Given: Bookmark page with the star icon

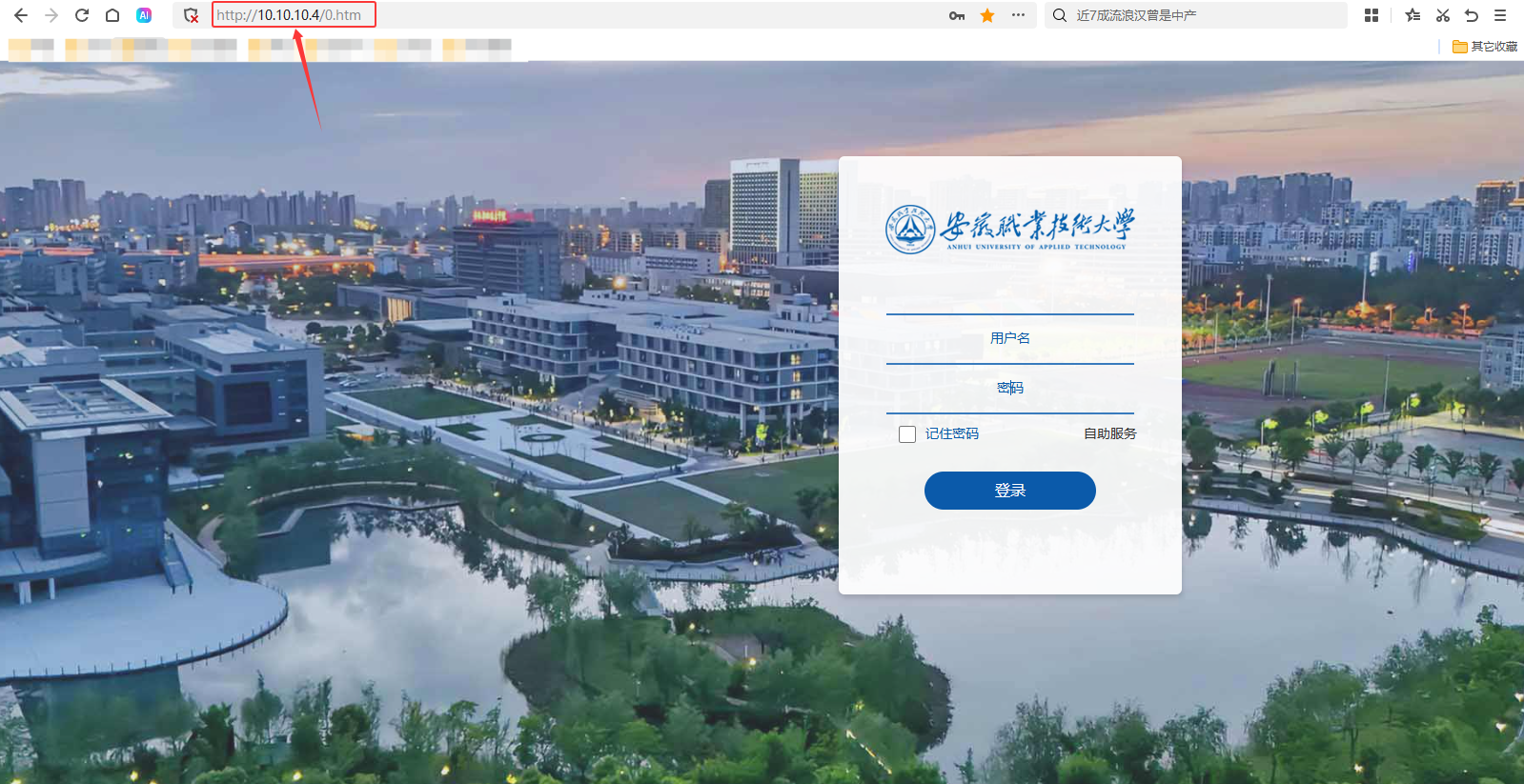Looking at the screenshot, I should click(987, 15).
